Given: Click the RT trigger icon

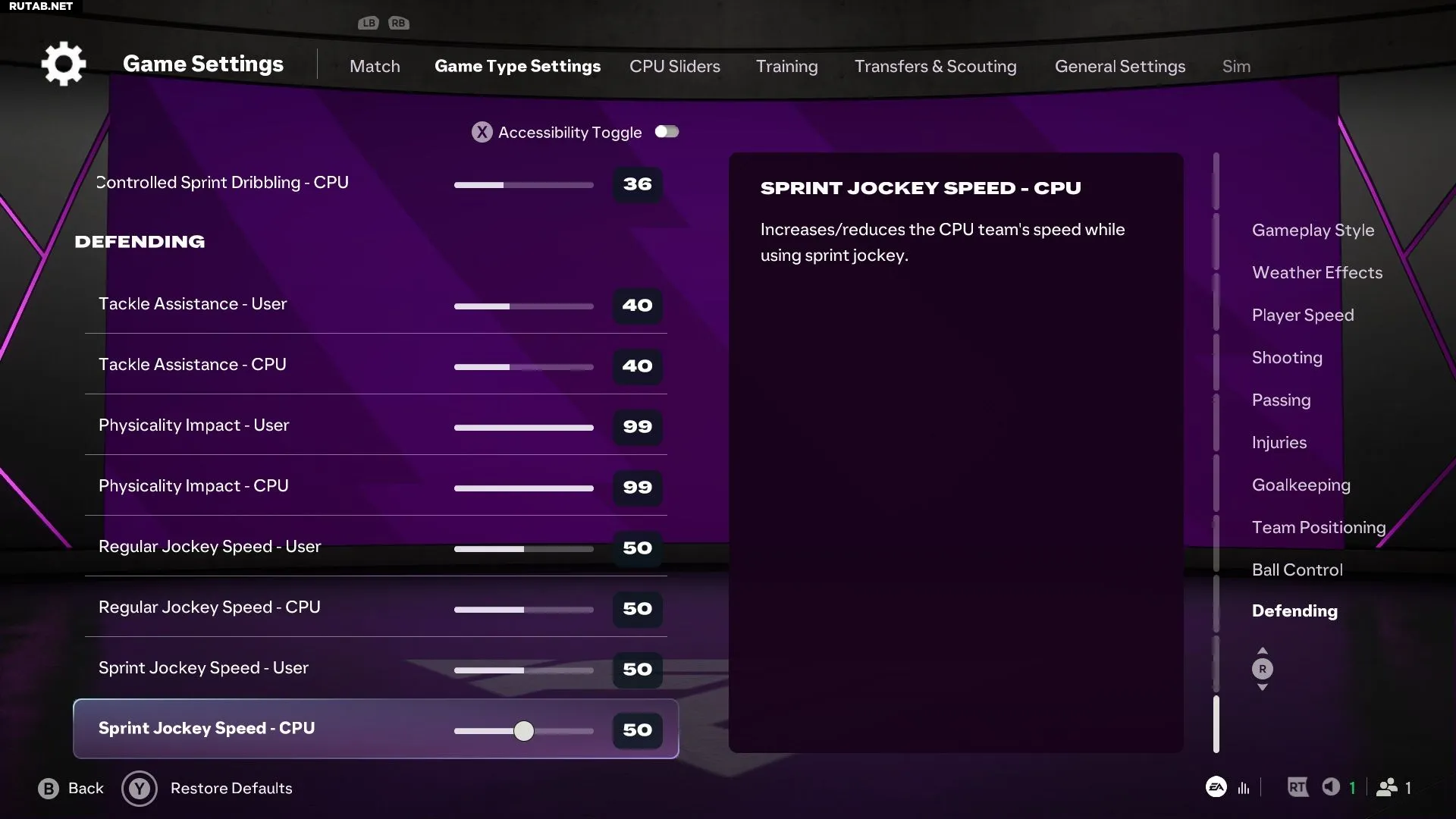Looking at the screenshot, I should coord(1298,787).
